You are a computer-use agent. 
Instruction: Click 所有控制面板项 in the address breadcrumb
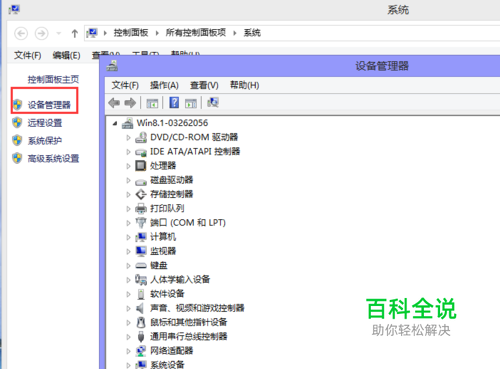(196, 33)
